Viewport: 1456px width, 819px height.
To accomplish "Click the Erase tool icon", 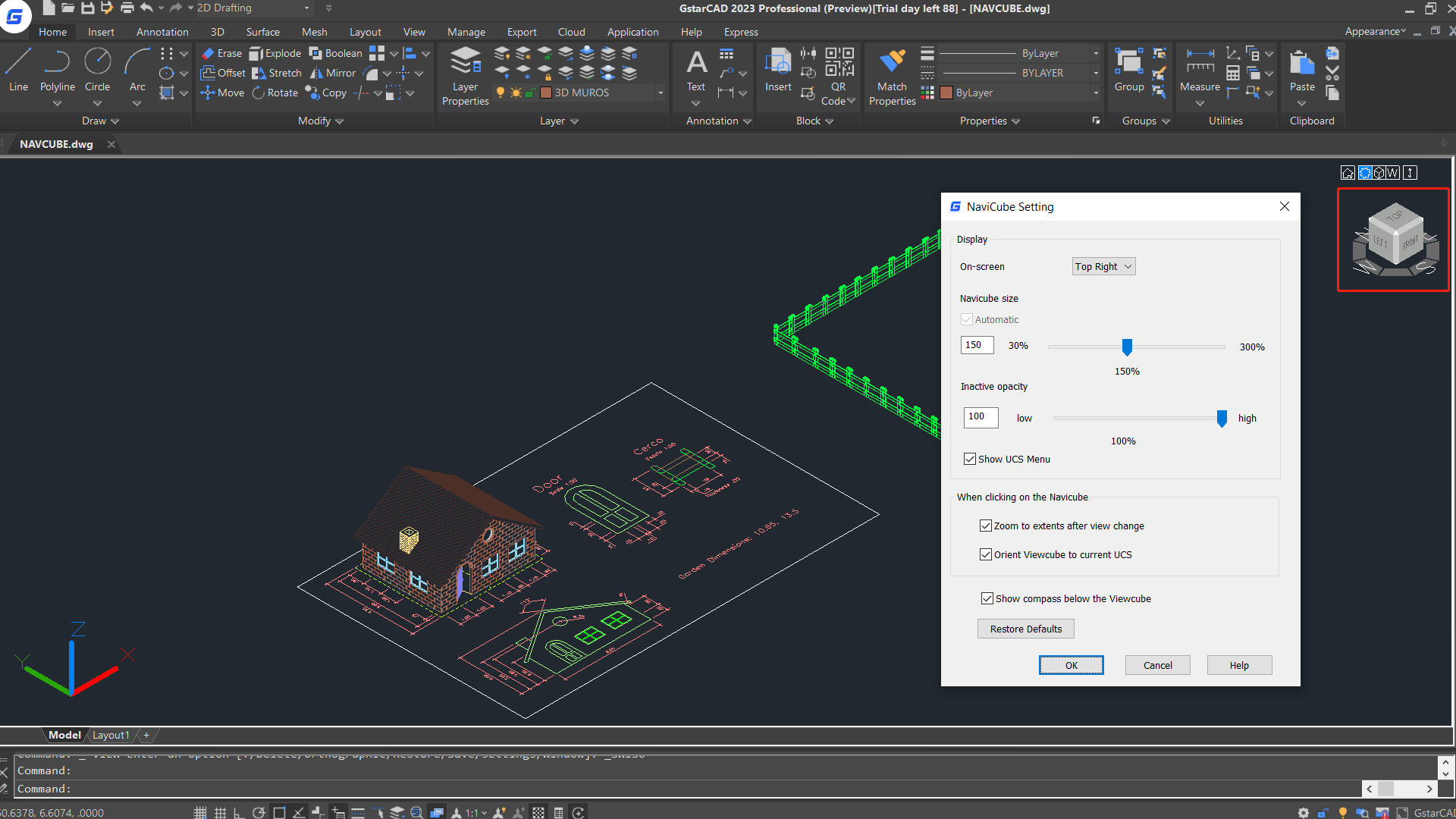I will (209, 53).
